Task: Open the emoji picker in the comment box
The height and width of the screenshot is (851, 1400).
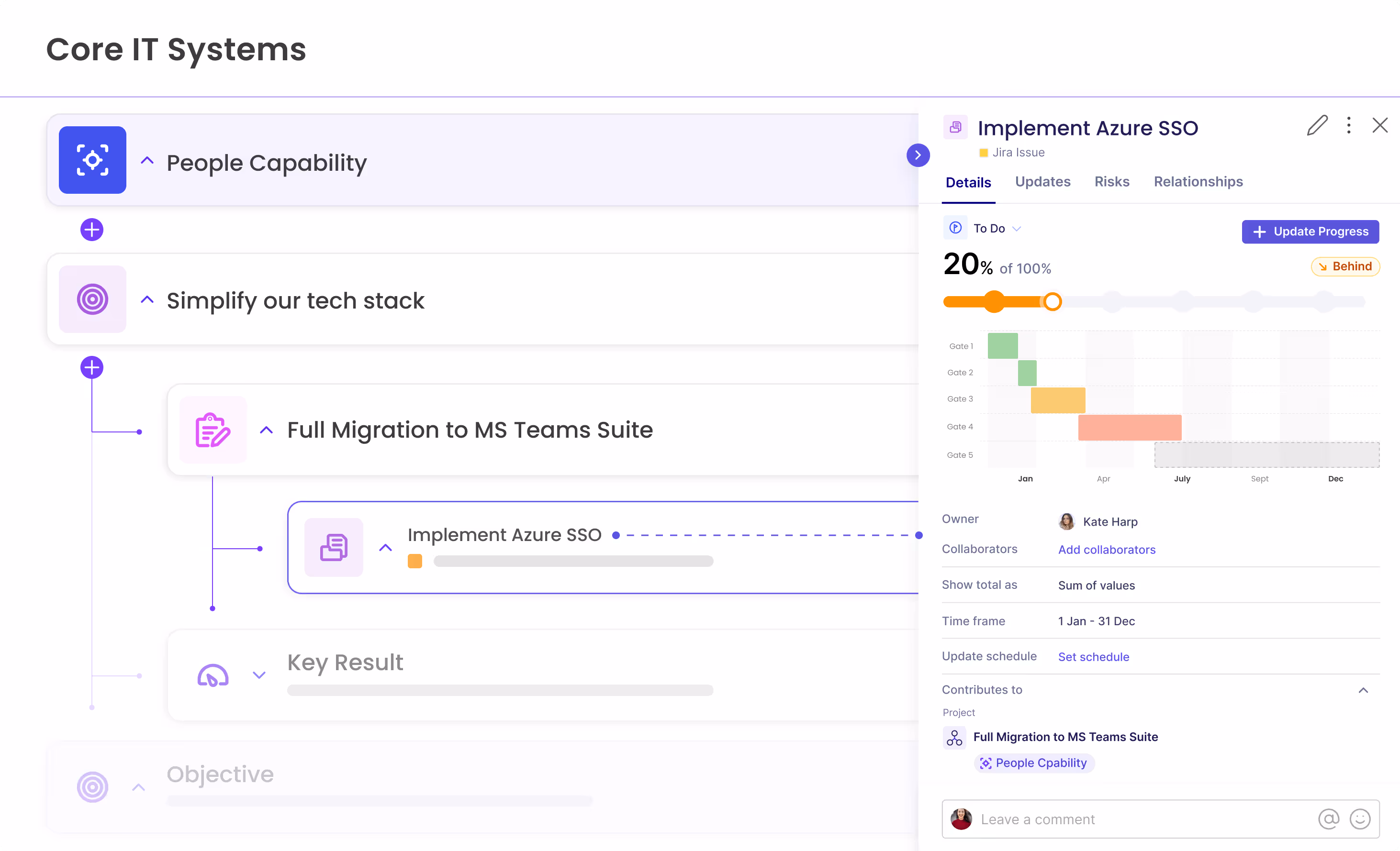Action: [x=1360, y=819]
